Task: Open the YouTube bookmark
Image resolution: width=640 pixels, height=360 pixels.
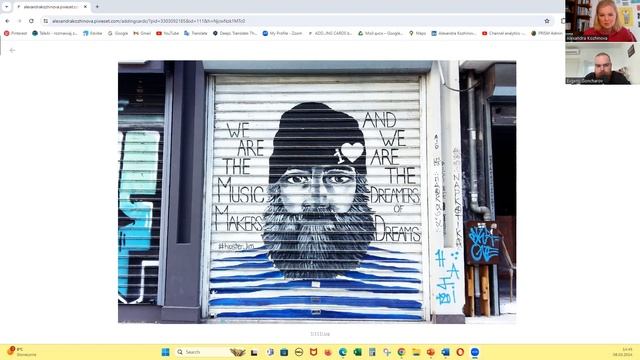Action: point(168,33)
